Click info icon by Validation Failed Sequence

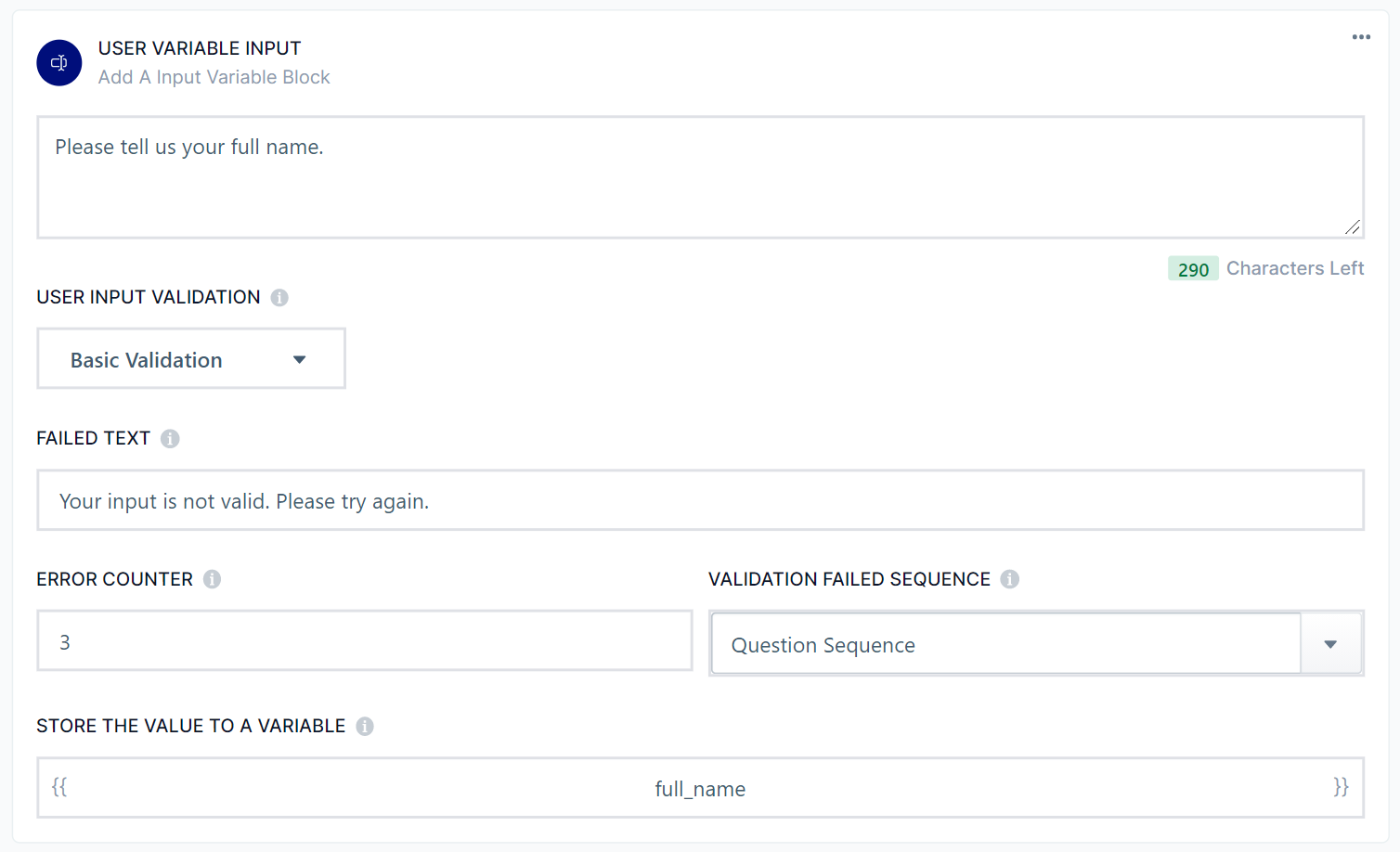click(1010, 579)
